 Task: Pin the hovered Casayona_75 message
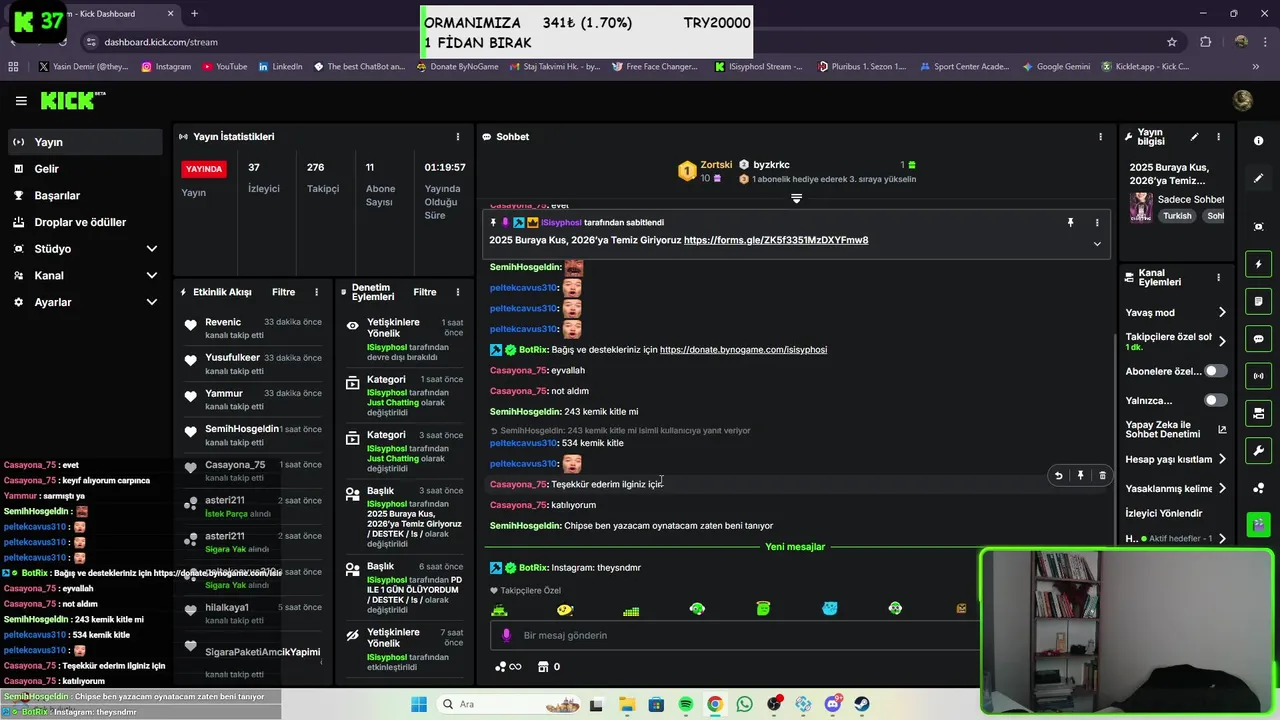[1080, 476]
